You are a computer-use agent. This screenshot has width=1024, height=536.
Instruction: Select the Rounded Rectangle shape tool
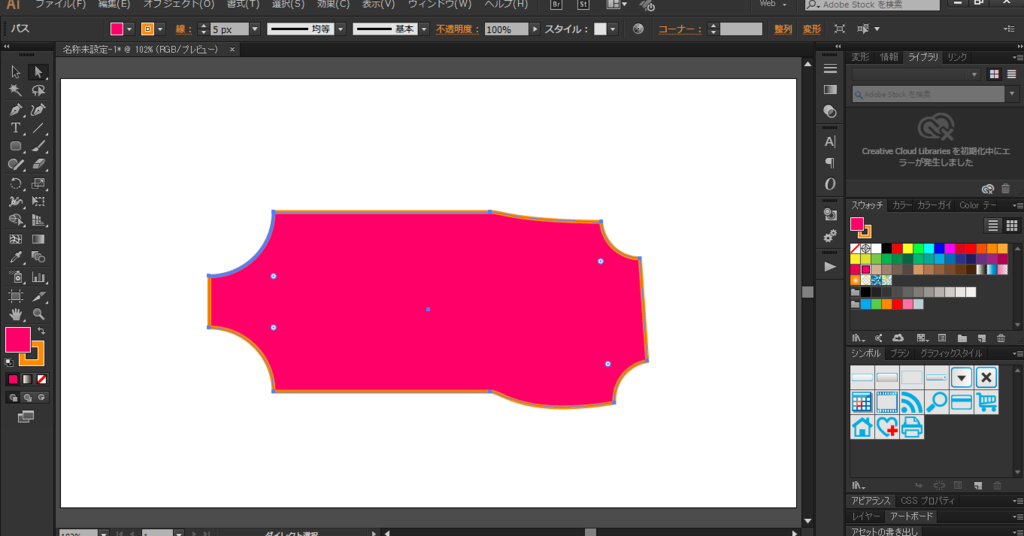16,146
